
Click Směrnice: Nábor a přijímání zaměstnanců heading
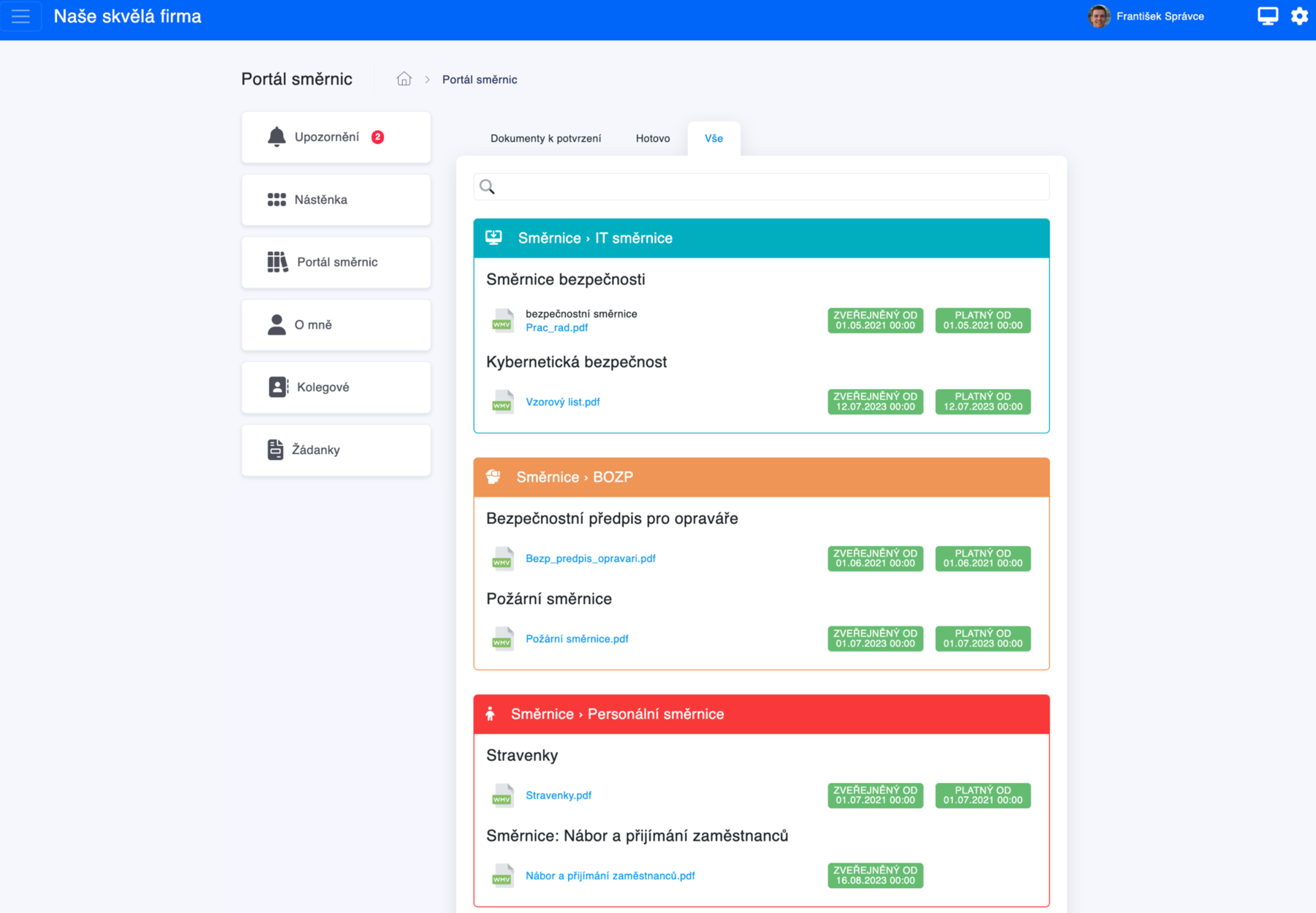tap(637, 836)
